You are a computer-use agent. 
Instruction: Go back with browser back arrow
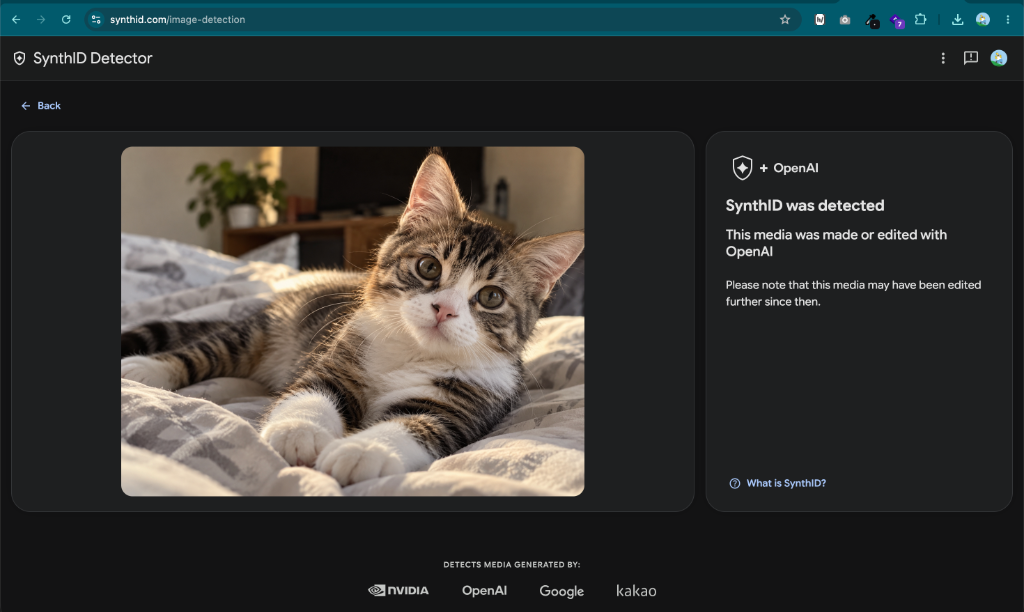click(x=16, y=20)
